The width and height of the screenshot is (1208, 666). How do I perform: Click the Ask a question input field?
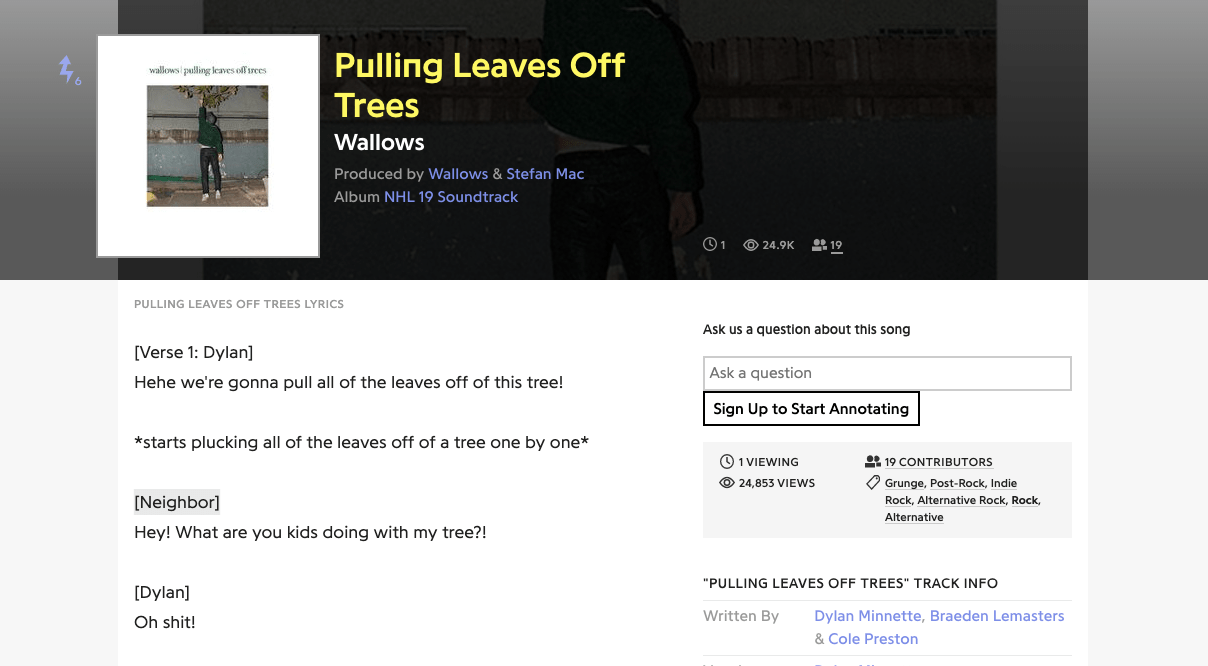point(887,373)
